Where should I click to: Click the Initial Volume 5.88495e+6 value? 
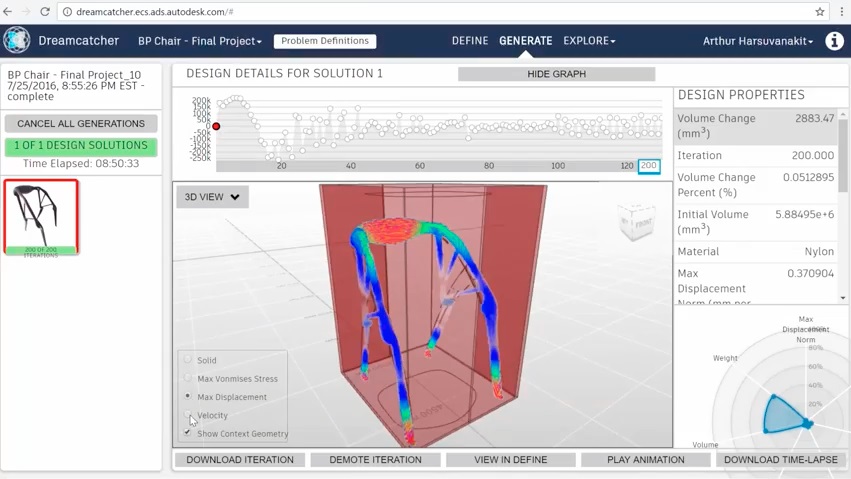[x=804, y=214]
